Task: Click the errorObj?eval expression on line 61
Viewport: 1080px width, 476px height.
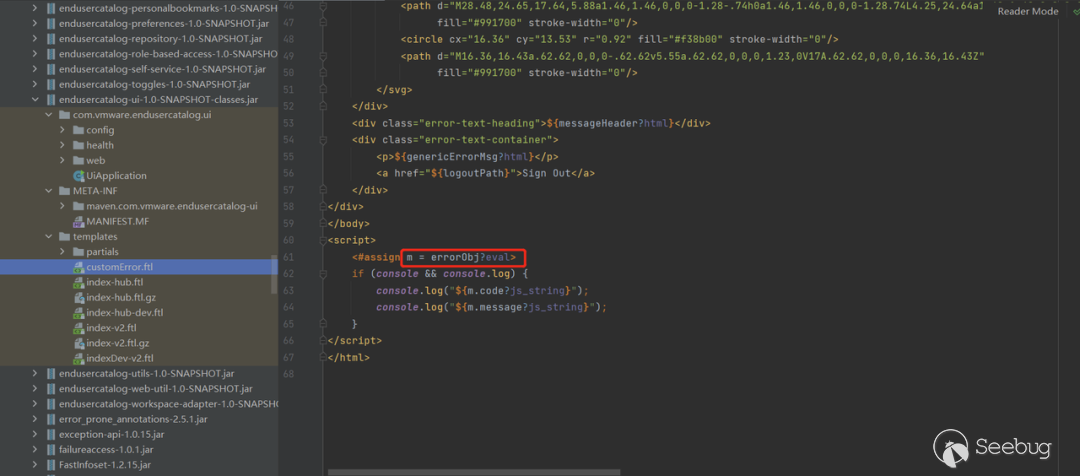Action: [x=470, y=257]
